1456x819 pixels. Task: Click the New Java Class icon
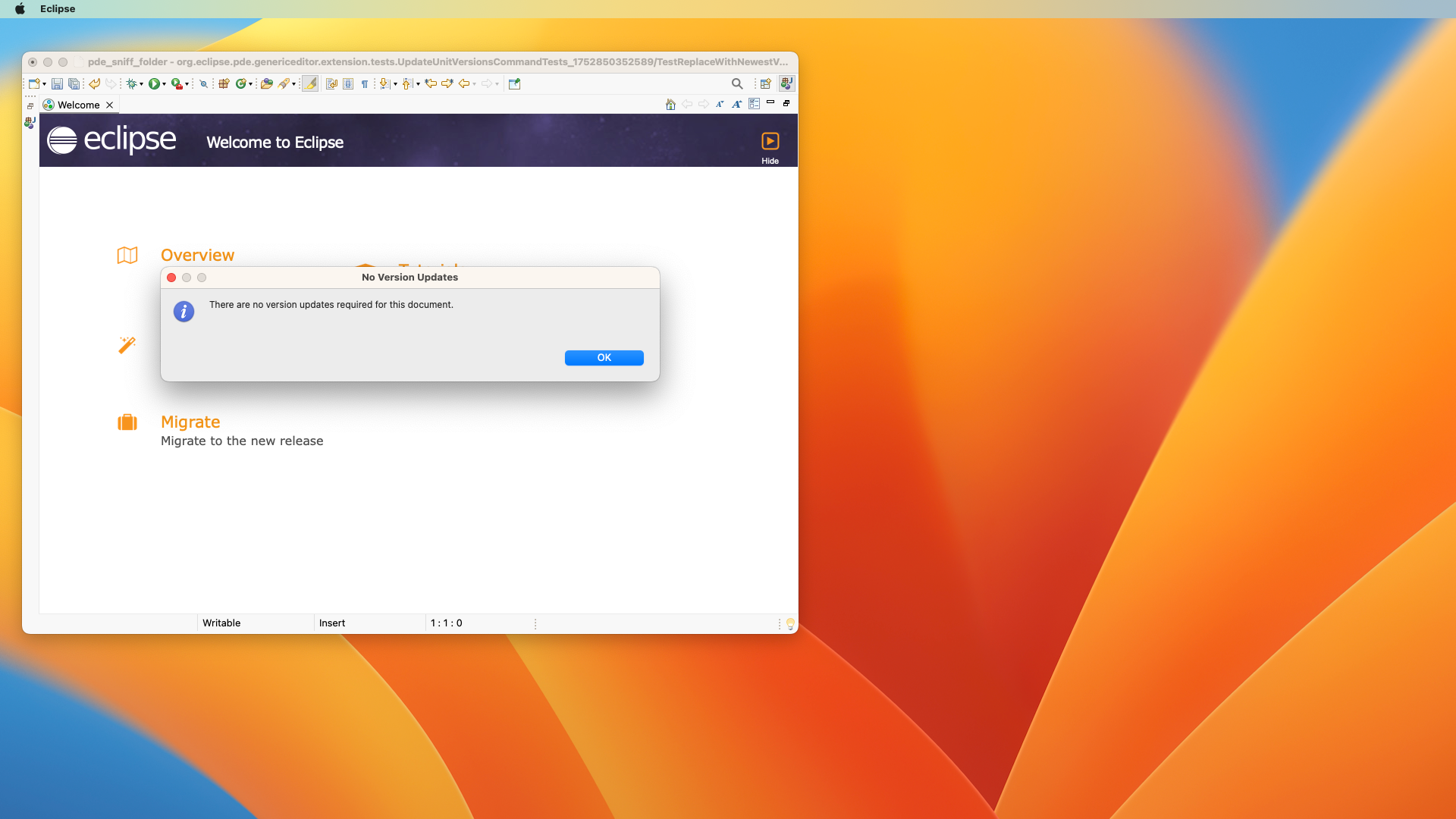pos(240,84)
